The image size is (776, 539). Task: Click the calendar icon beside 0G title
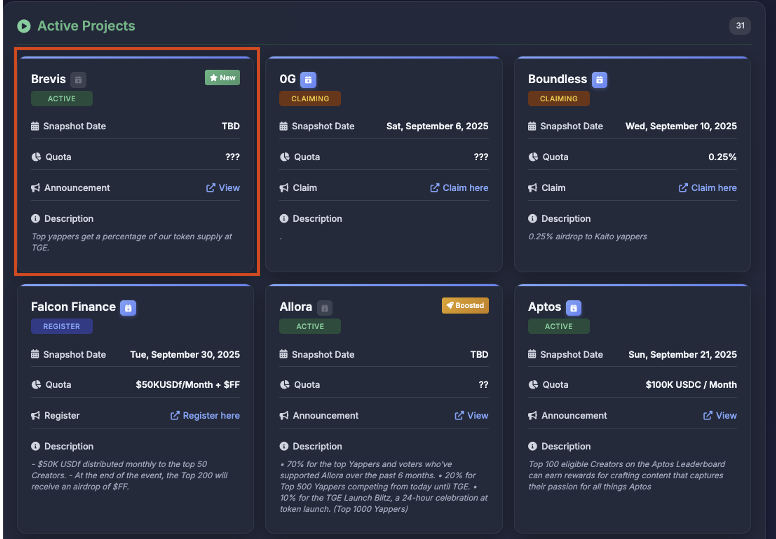coord(308,80)
